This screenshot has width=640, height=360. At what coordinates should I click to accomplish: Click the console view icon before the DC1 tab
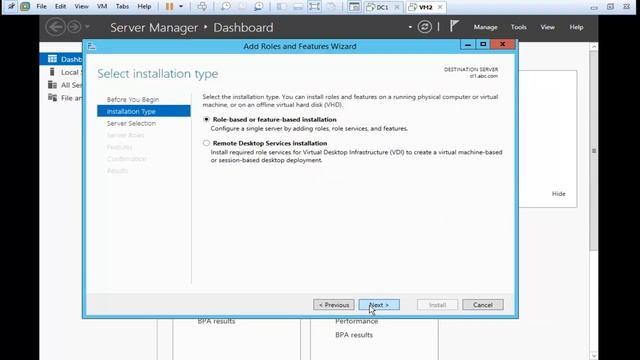click(354, 7)
